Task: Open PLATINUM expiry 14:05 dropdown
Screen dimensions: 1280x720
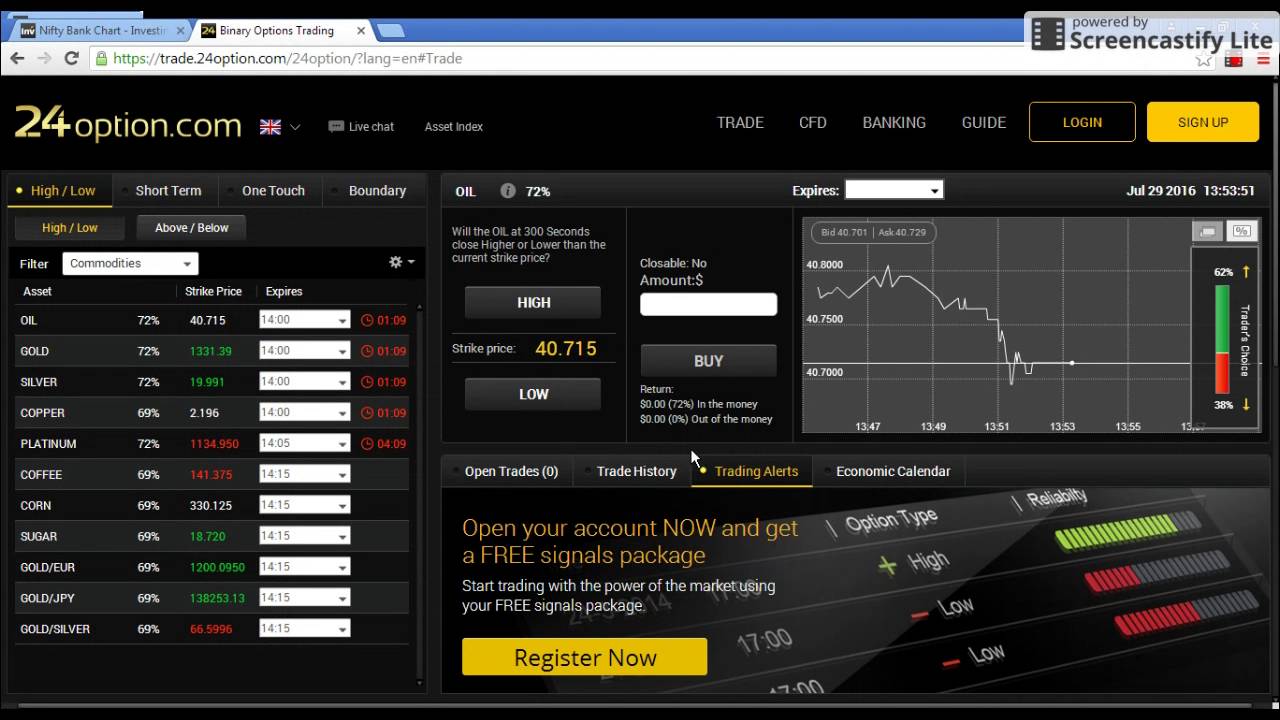Action: [304, 444]
